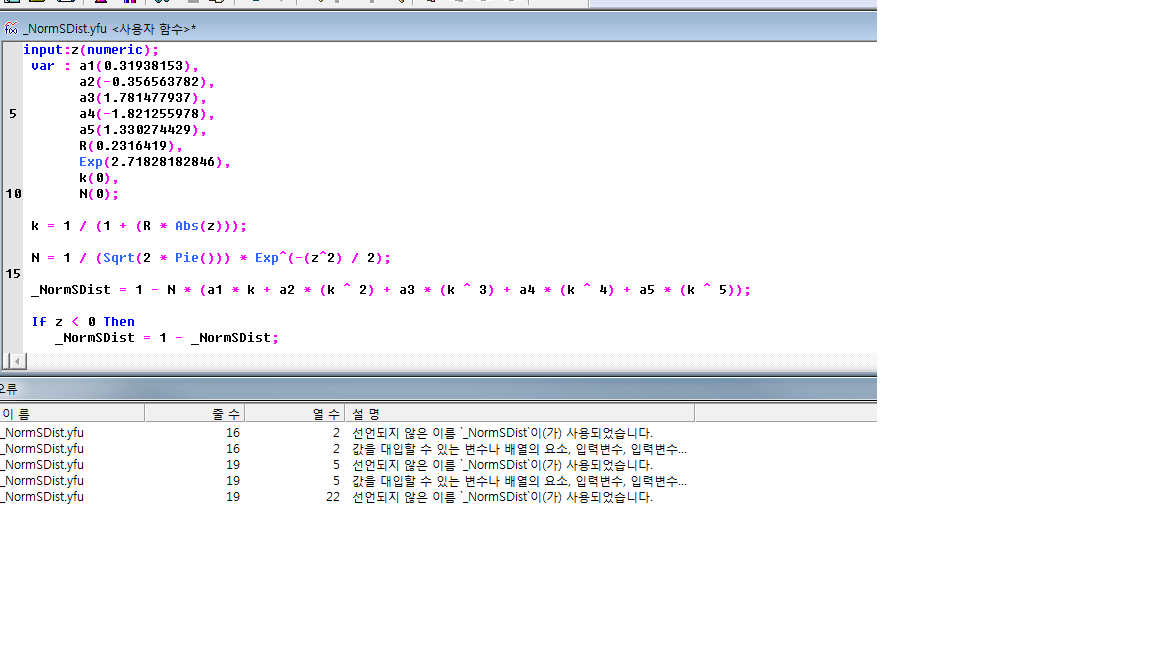The height and width of the screenshot is (648, 1152).
Task: Click line number 5 in the gutter
Action: [12, 114]
